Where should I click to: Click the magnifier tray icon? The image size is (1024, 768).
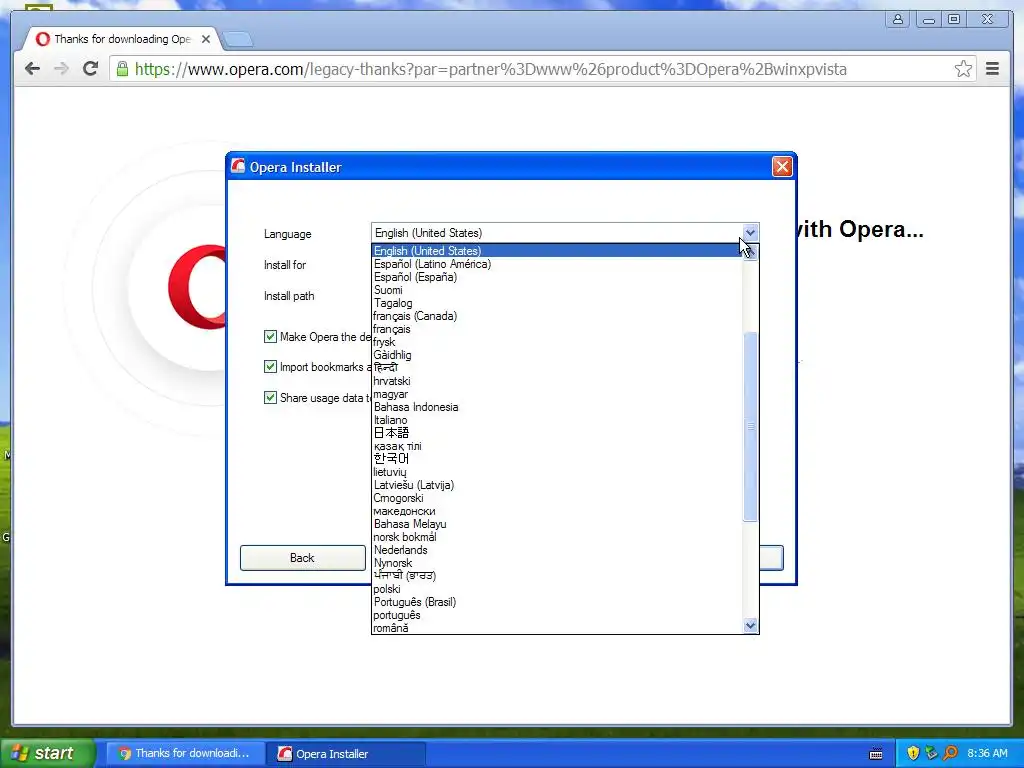[950, 753]
